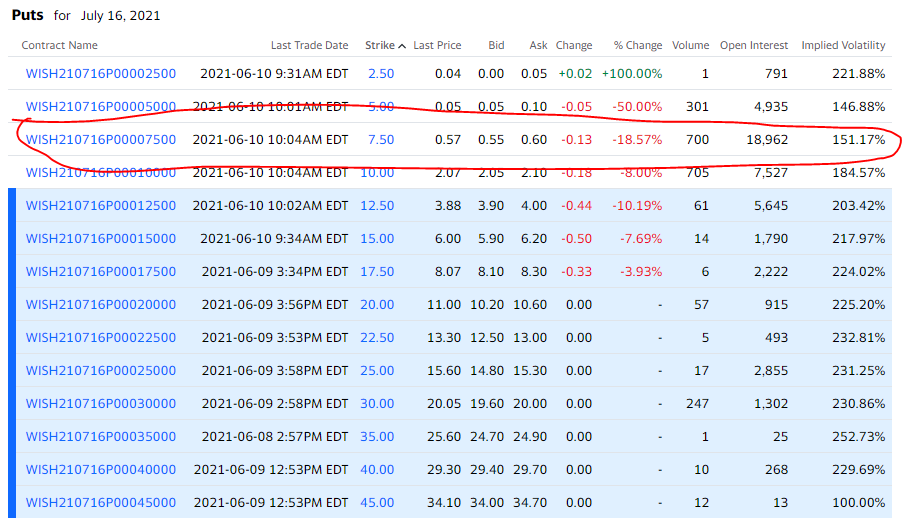Viewport: 906px width, 527px height.
Task: Click the Open Interest column header
Action: [754, 45]
